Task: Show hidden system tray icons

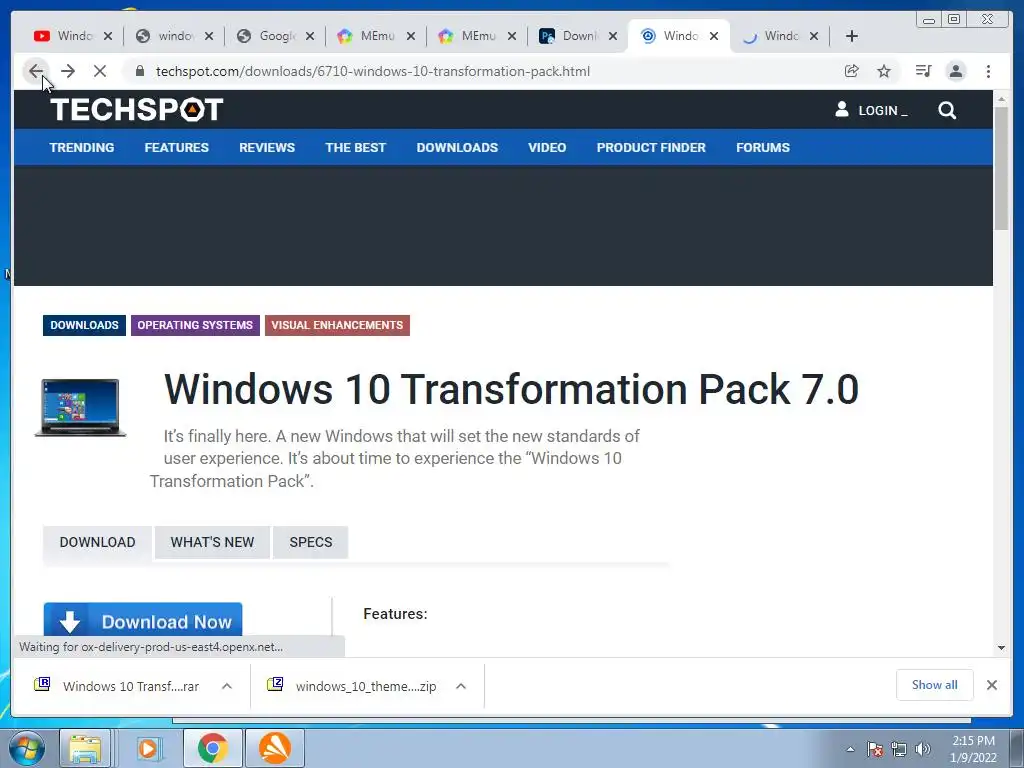Action: [x=850, y=749]
